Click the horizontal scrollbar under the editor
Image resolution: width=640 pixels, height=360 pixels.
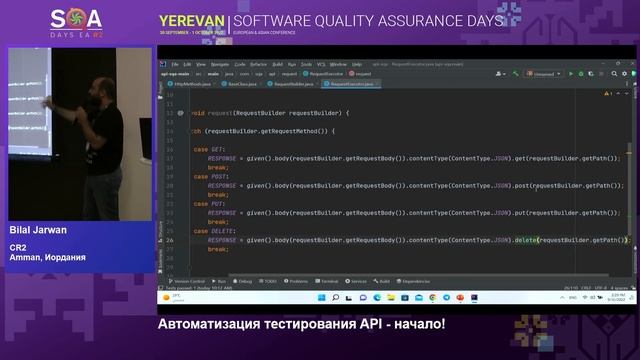[418, 275]
